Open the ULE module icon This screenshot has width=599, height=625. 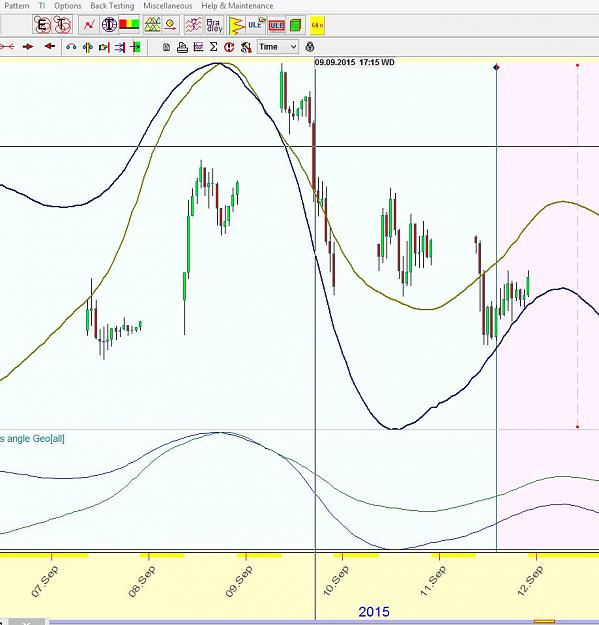256,24
